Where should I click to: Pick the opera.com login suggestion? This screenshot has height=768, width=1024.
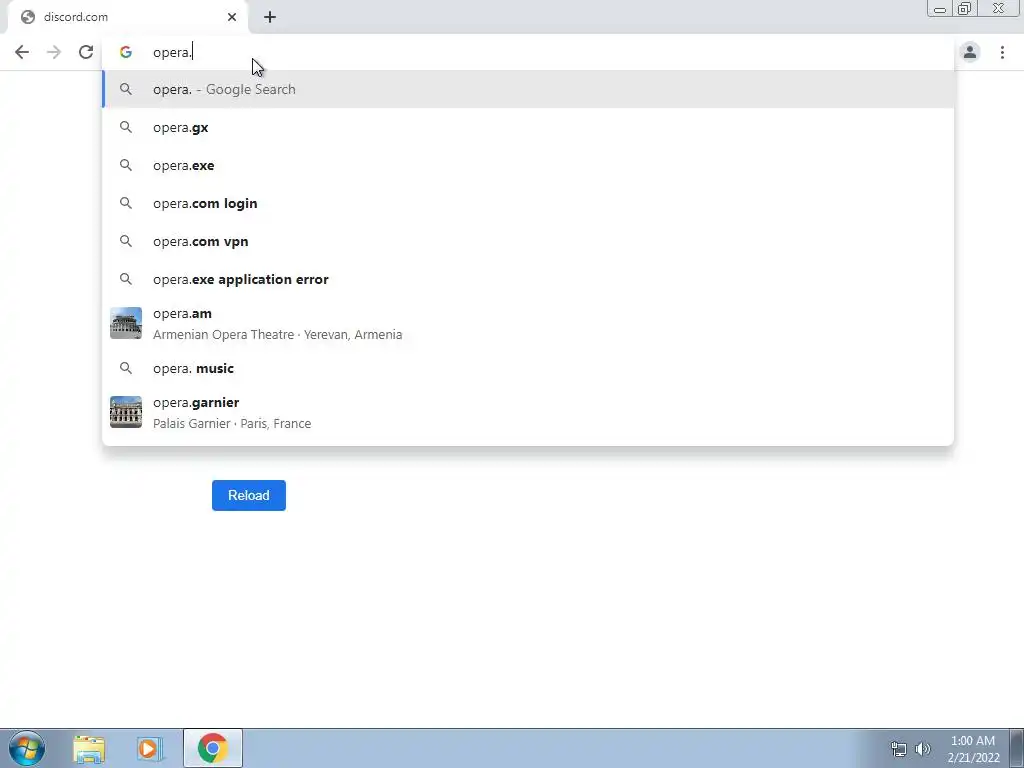(528, 203)
